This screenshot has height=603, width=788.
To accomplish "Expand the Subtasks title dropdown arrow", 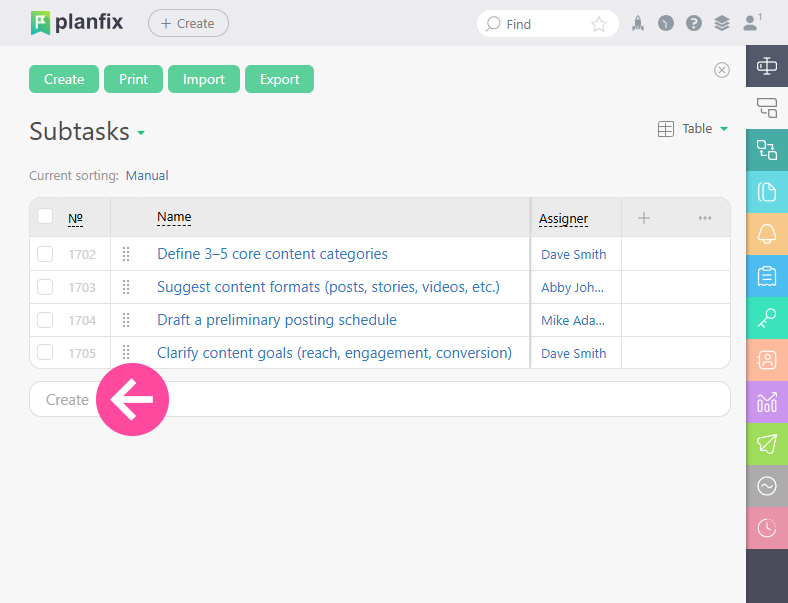I will (141, 133).
